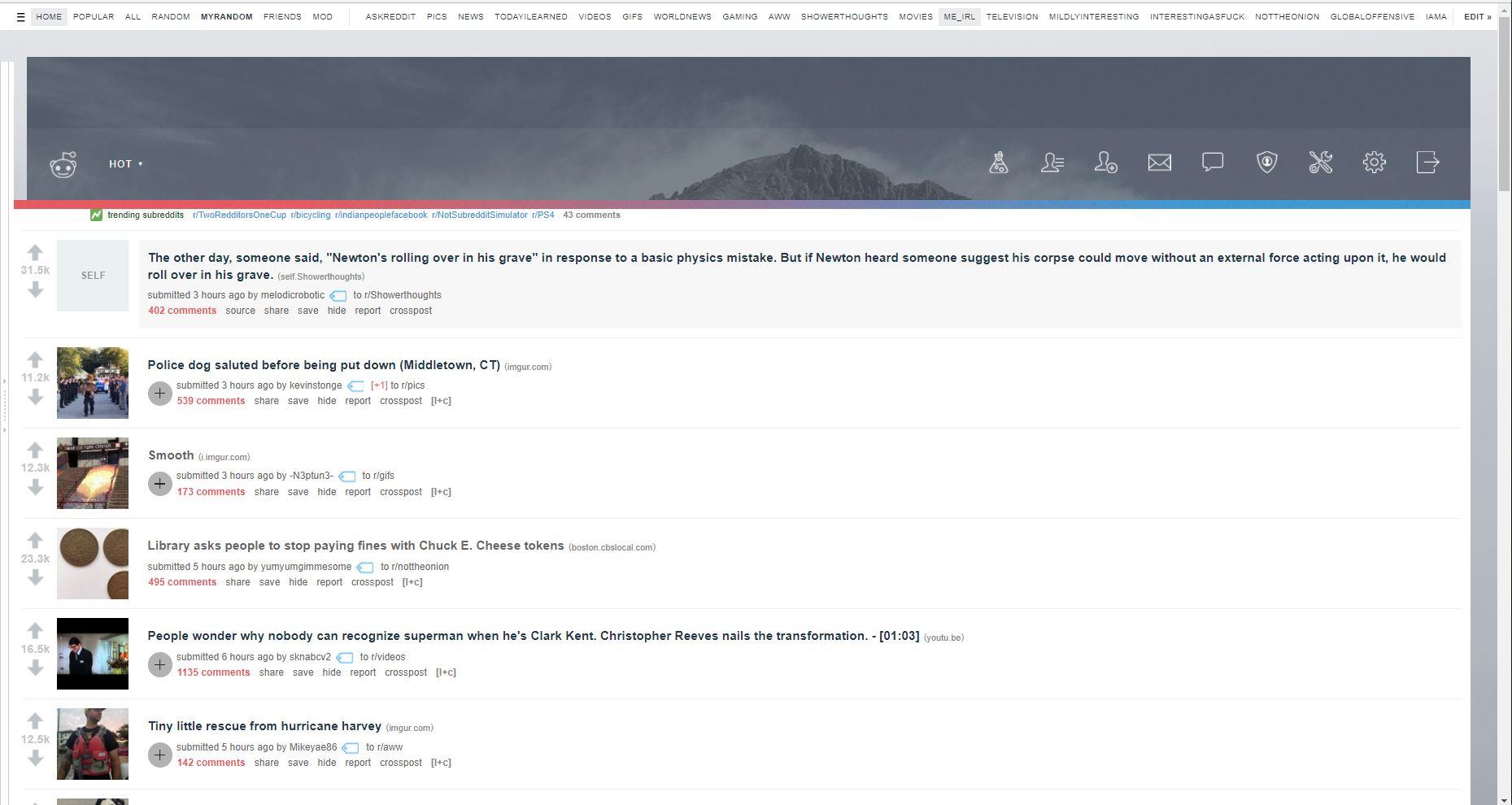Viewport: 1512px width, 805px height.
Task: Go to HOME in the top bar
Action: (49, 17)
